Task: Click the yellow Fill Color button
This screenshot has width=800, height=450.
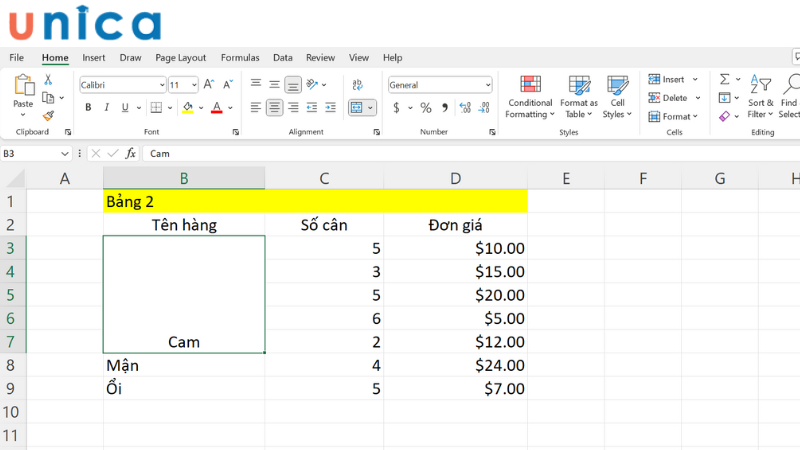Action: [187, 108]
